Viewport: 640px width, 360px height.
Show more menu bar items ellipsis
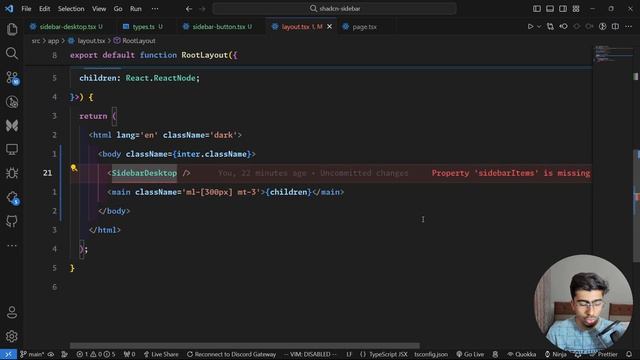155,9
